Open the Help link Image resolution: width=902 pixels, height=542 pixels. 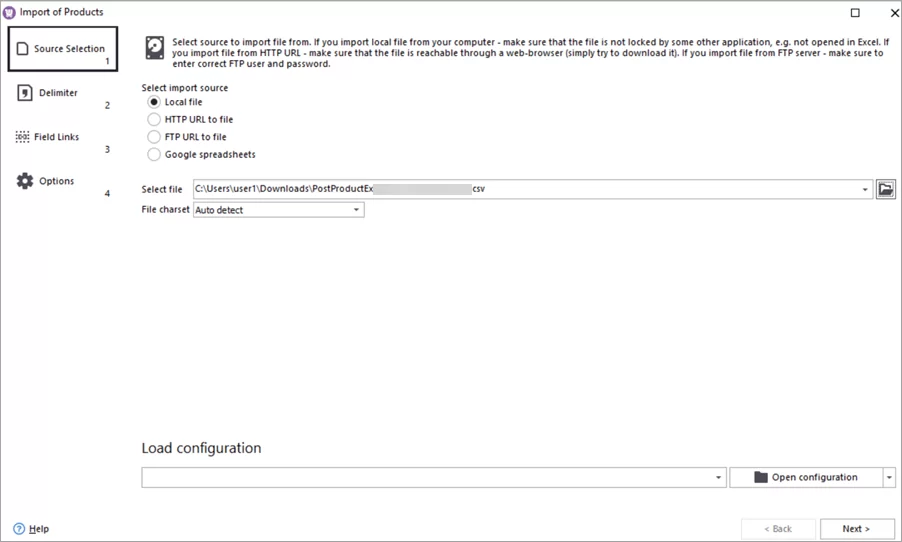click(39, 528)
